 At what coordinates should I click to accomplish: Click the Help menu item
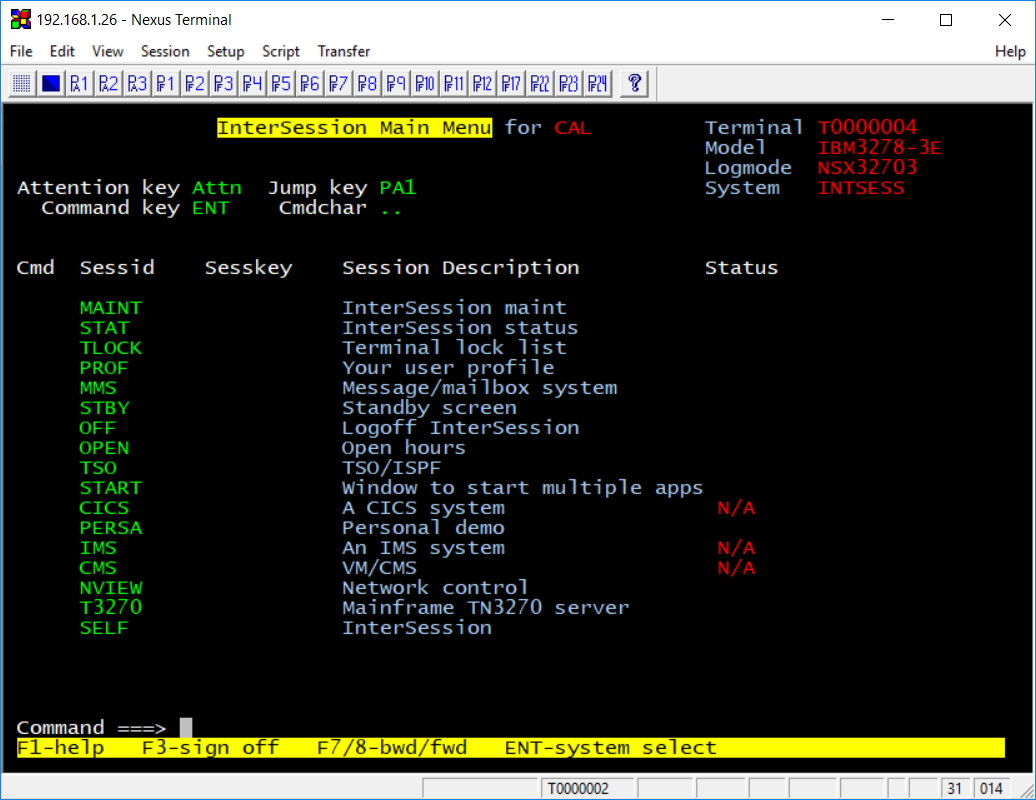click(1010, 51)
